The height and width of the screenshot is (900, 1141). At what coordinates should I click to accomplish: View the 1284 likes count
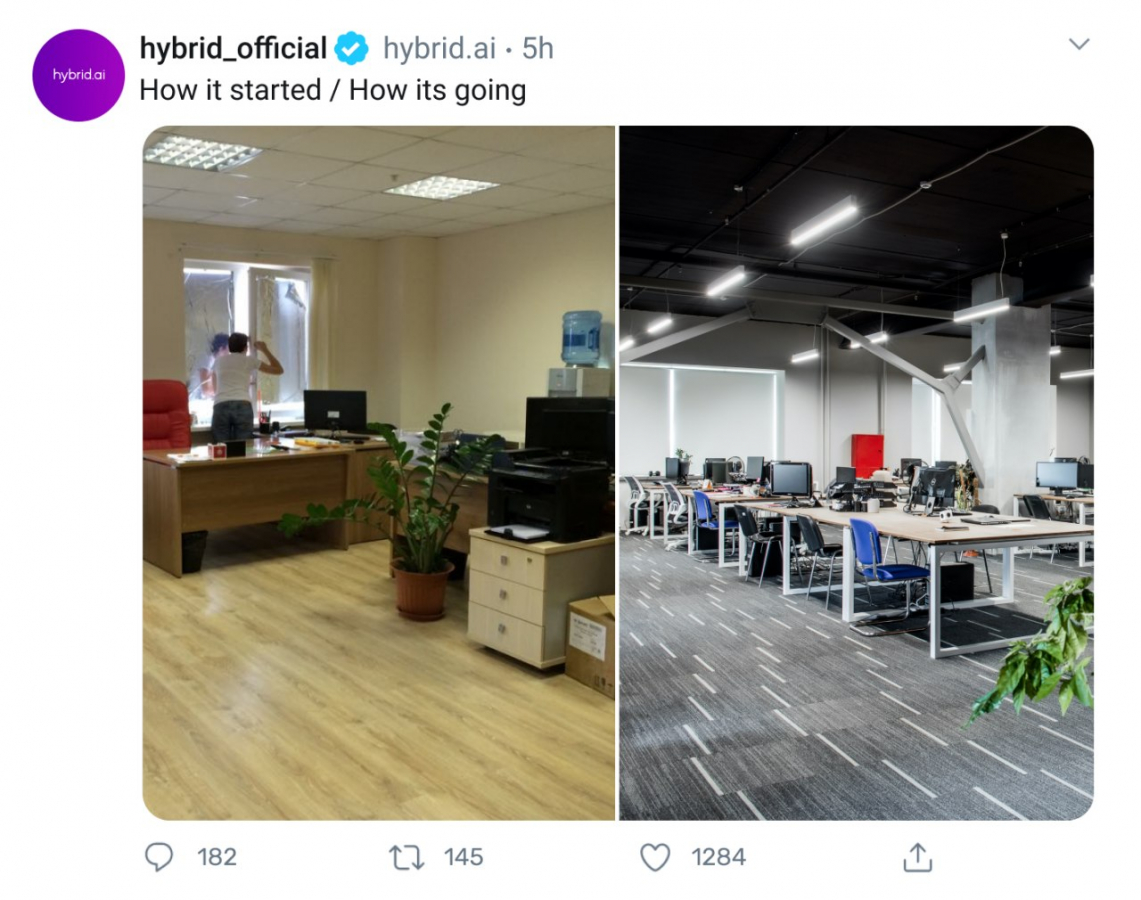[718, 857]
